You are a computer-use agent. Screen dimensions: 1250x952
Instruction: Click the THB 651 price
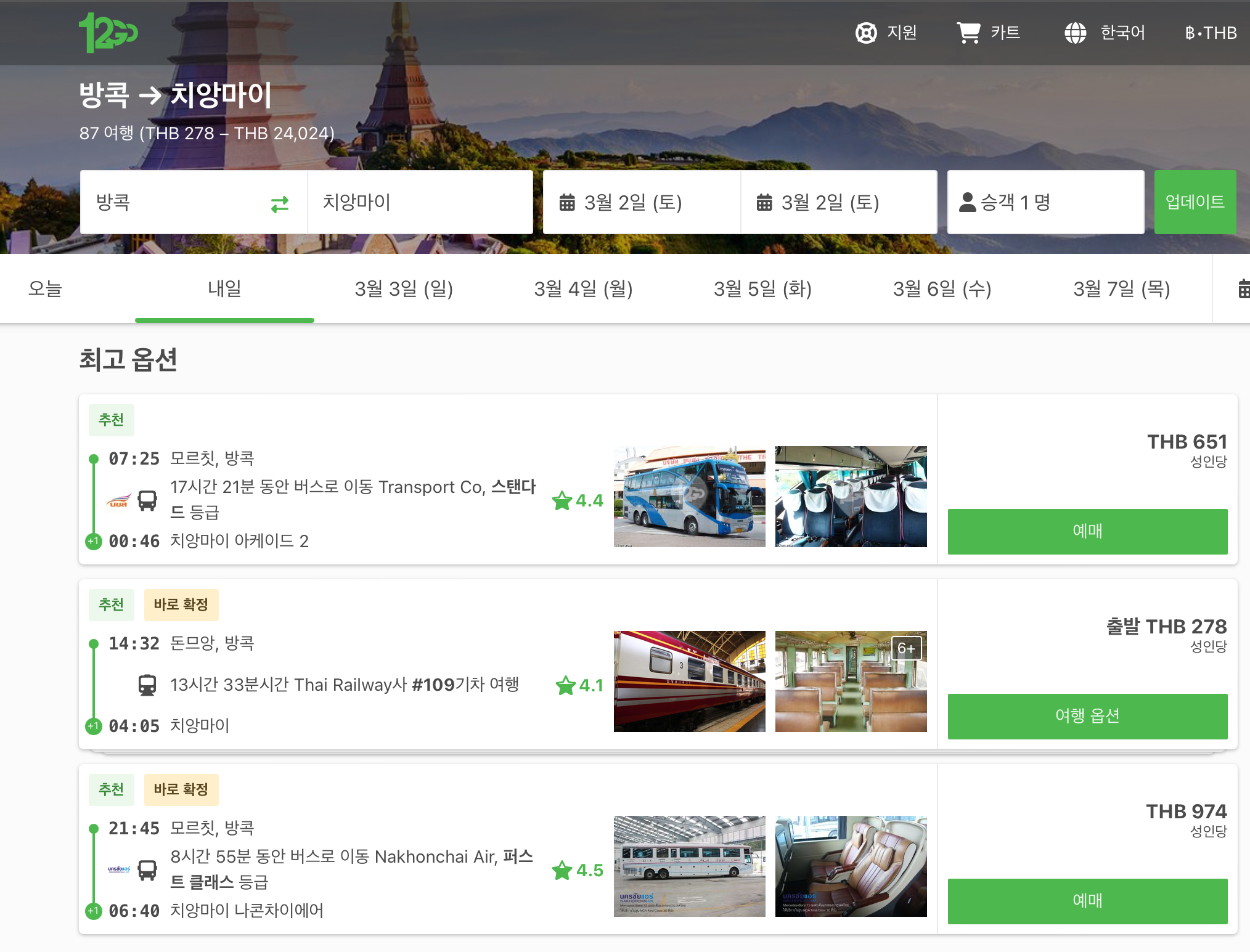pyautogui.click(x=1187, y=442)
